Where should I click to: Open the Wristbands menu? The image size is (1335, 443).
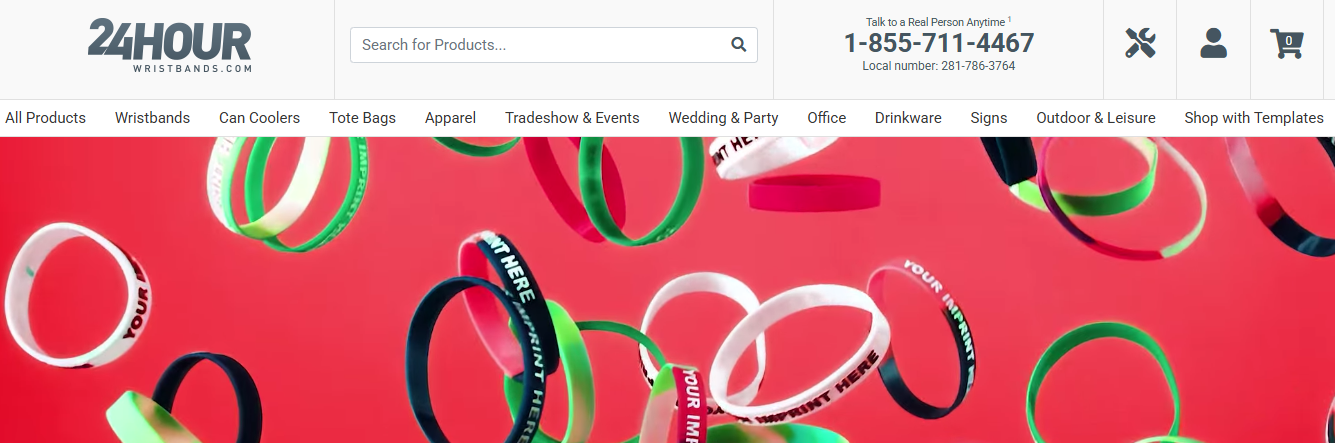[152, 118]
